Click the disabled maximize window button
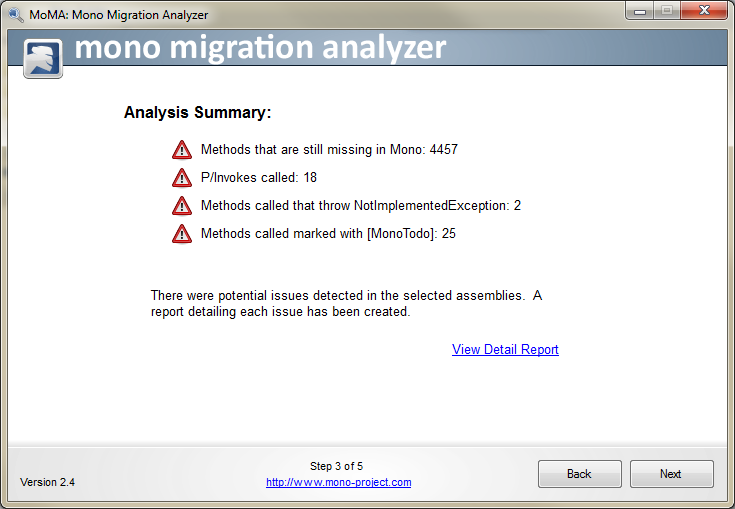 667,10
